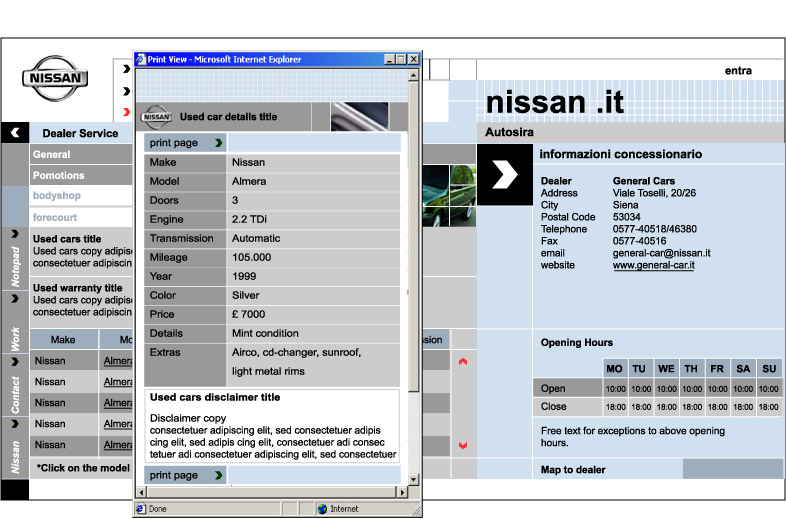Image resolution: width=786 pixels, height=519 pixels.
Task: Click the Internet Explorer icon in popup title bar
Action: point(141,59)
